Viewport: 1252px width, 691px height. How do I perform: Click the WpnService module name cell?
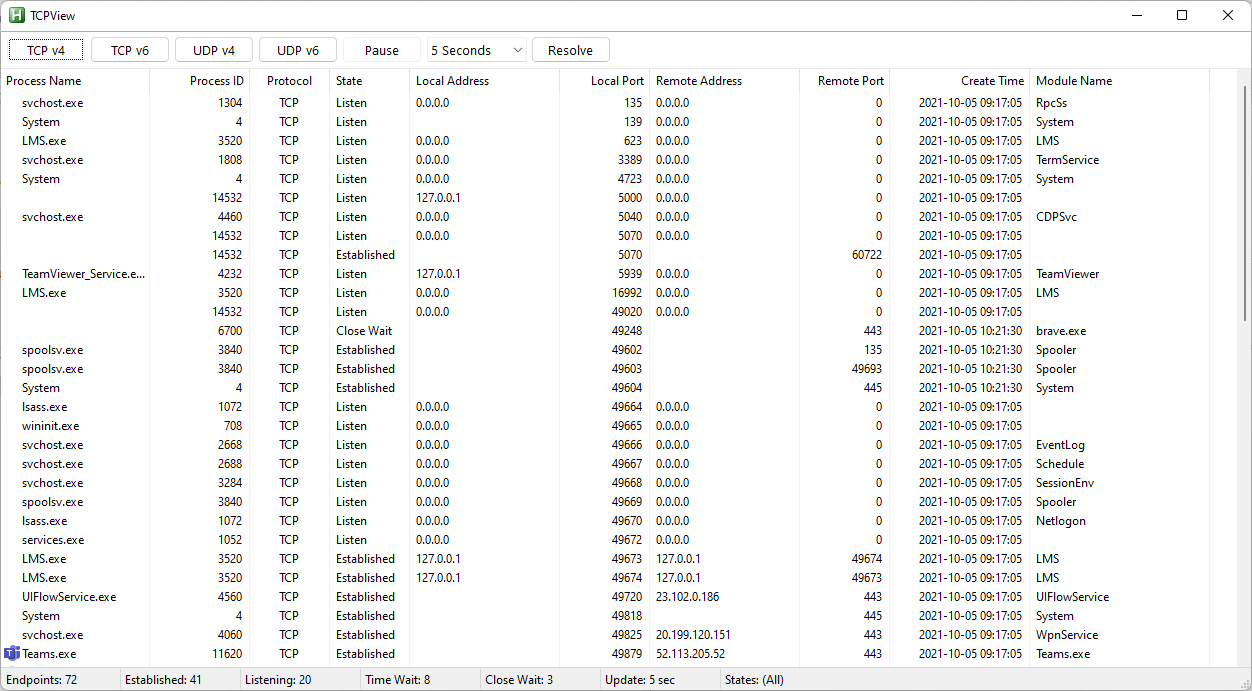click(1067, 635)
